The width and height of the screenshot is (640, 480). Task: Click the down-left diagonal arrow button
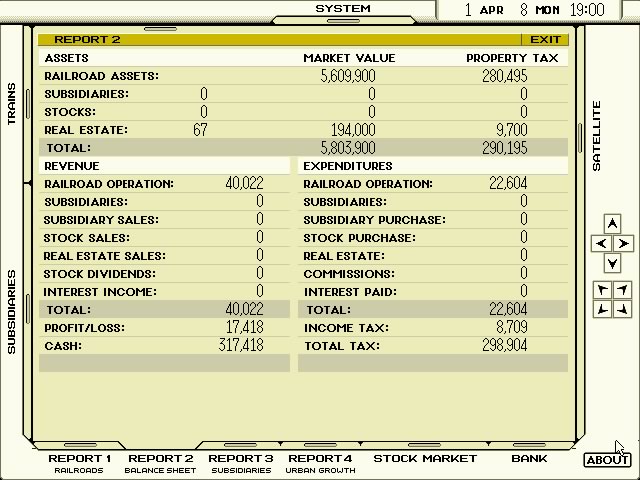(602, 309)
